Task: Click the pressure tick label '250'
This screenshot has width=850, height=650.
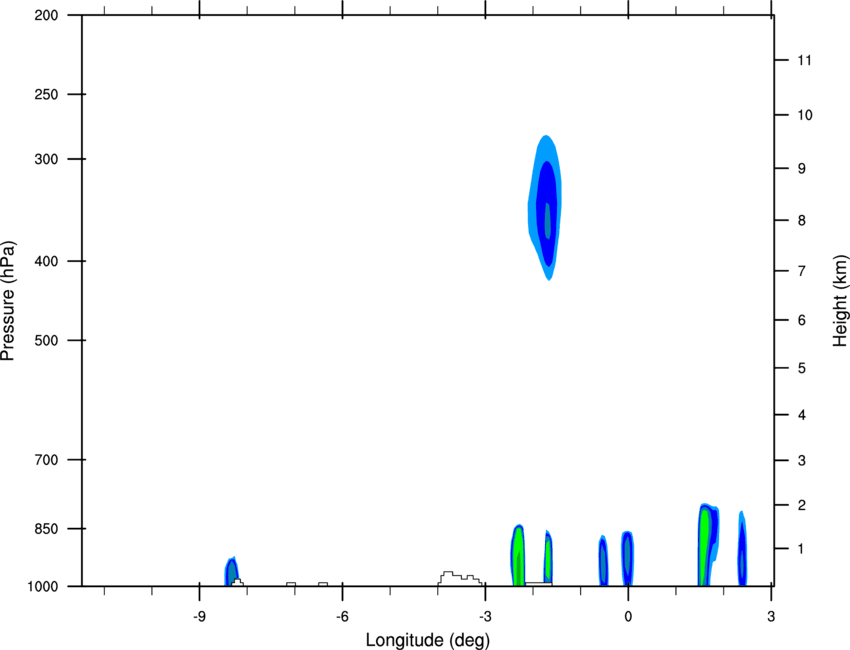Action: pos(46,94)
